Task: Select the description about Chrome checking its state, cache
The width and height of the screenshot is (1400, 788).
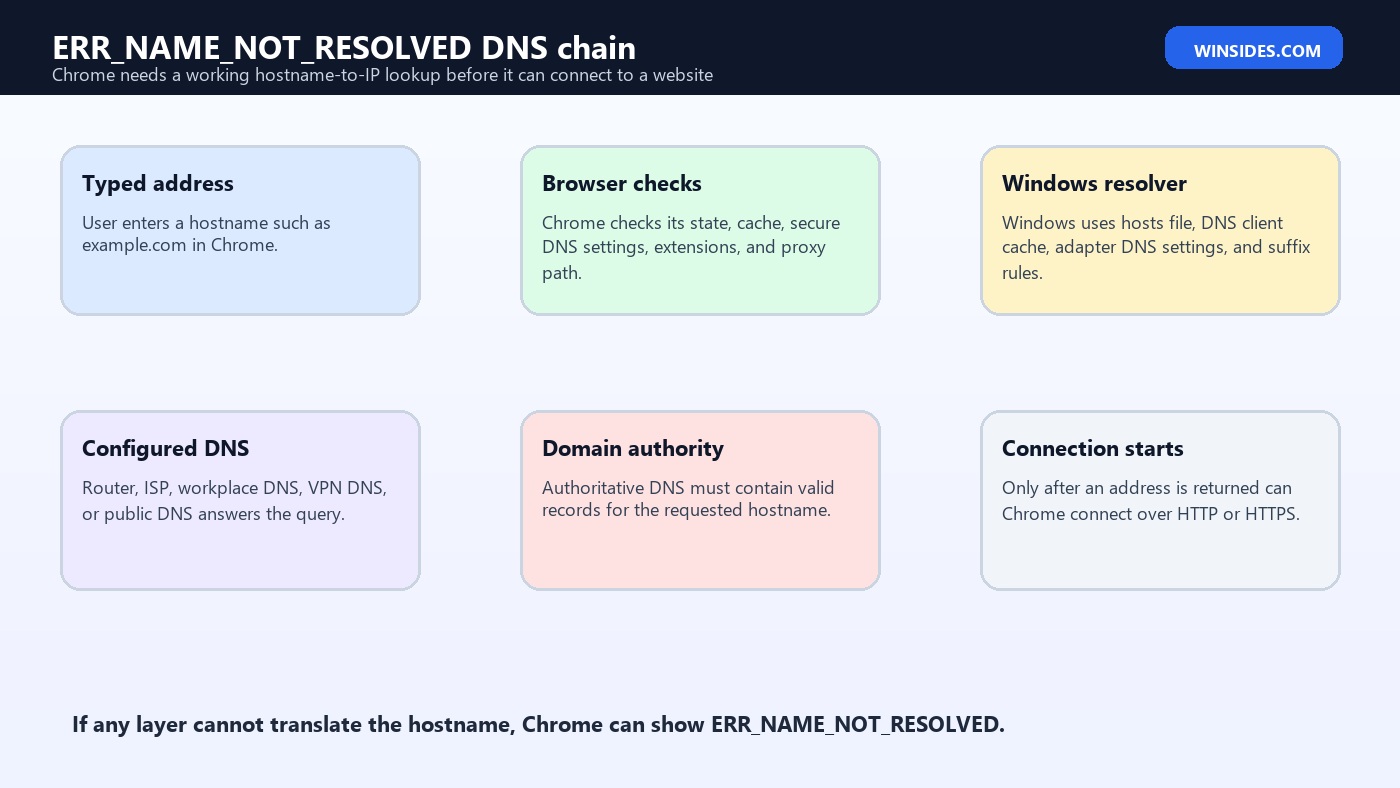Action: [691, 247]
